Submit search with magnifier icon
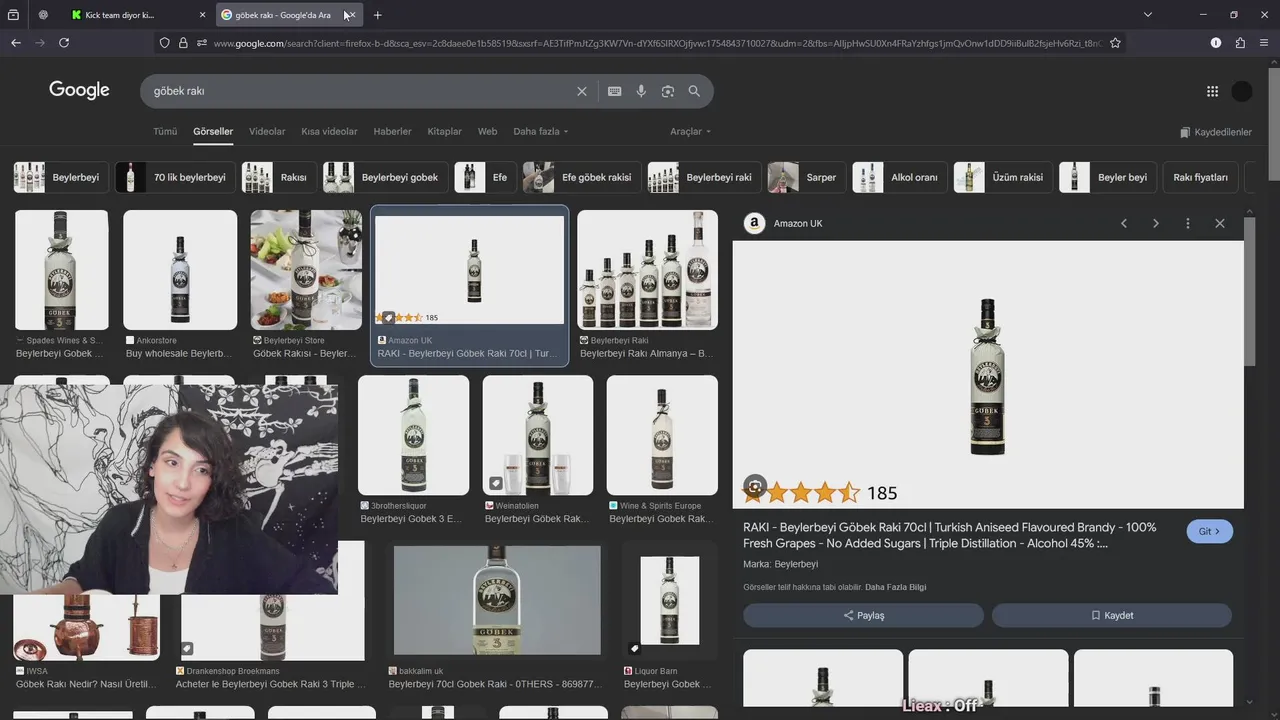 coord(694,91)
